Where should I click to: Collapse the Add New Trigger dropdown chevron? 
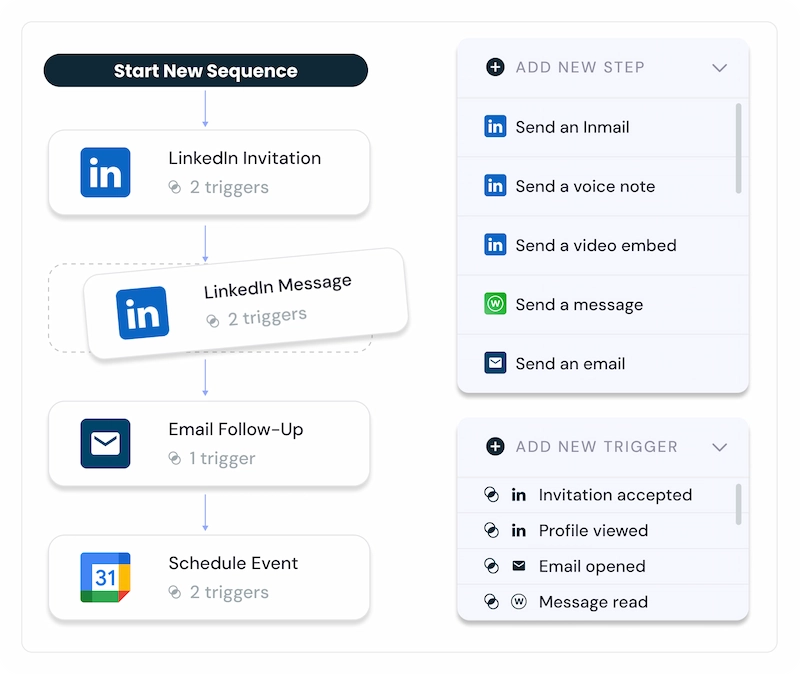coord(719,447)
